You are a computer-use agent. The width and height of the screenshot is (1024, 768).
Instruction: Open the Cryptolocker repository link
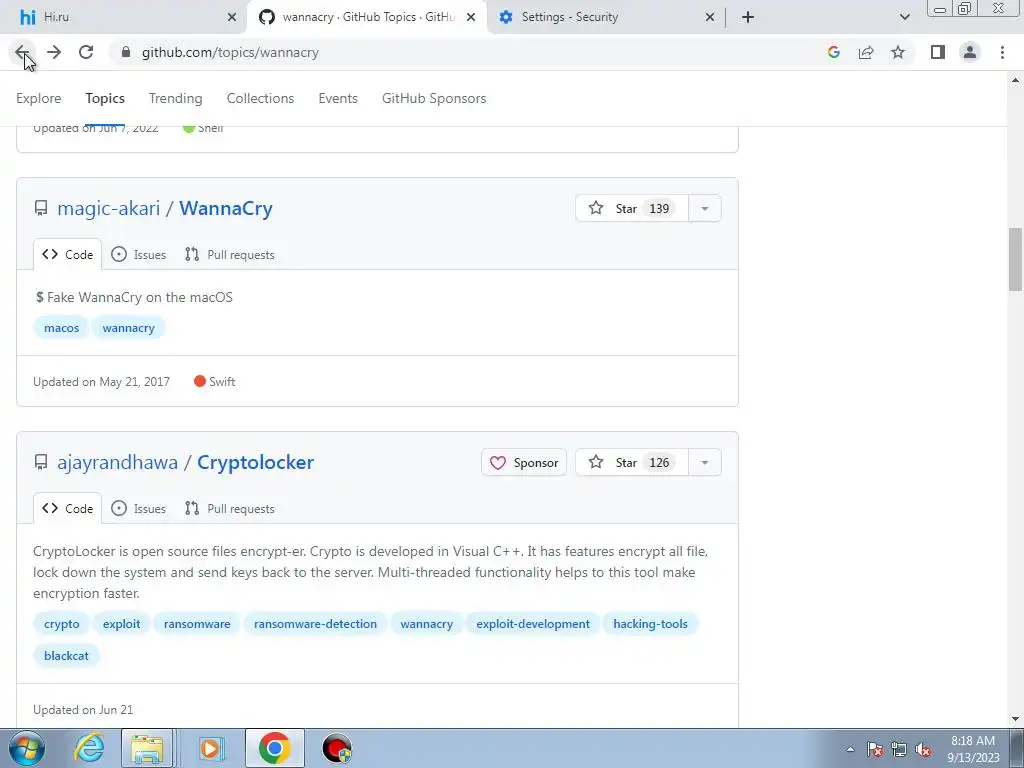tap(255, 462)
